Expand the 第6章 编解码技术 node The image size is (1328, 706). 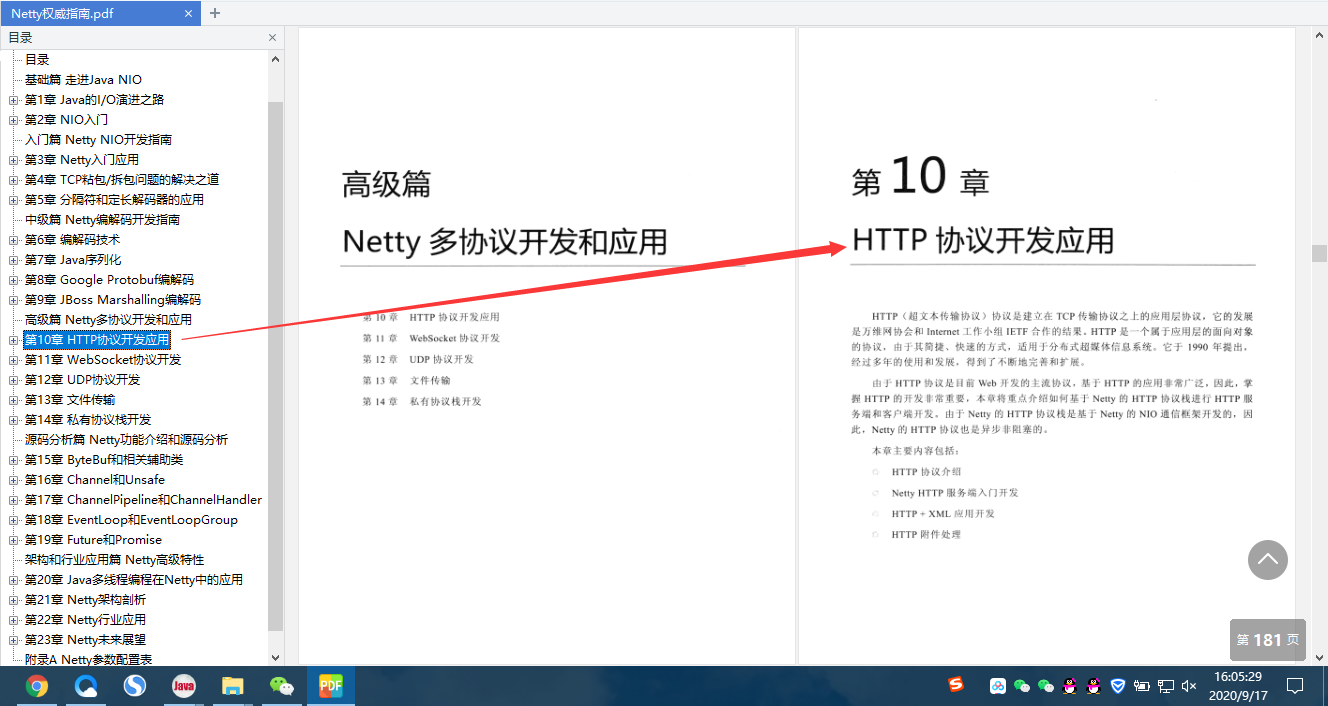pyautogui.click(x=14, y=240)
